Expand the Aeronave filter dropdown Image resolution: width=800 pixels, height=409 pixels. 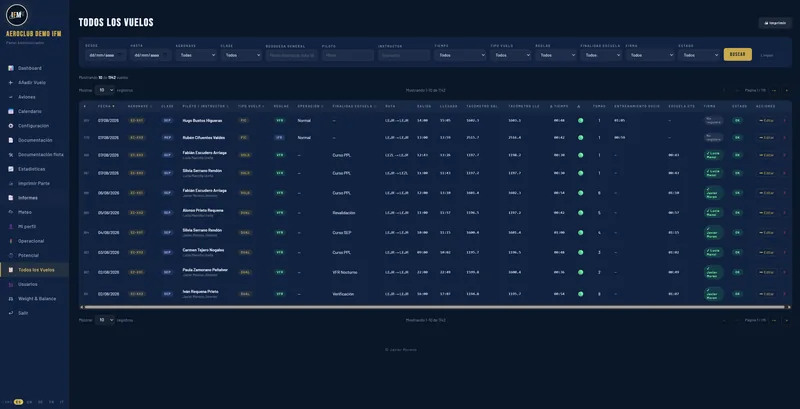tap(196, 55)
